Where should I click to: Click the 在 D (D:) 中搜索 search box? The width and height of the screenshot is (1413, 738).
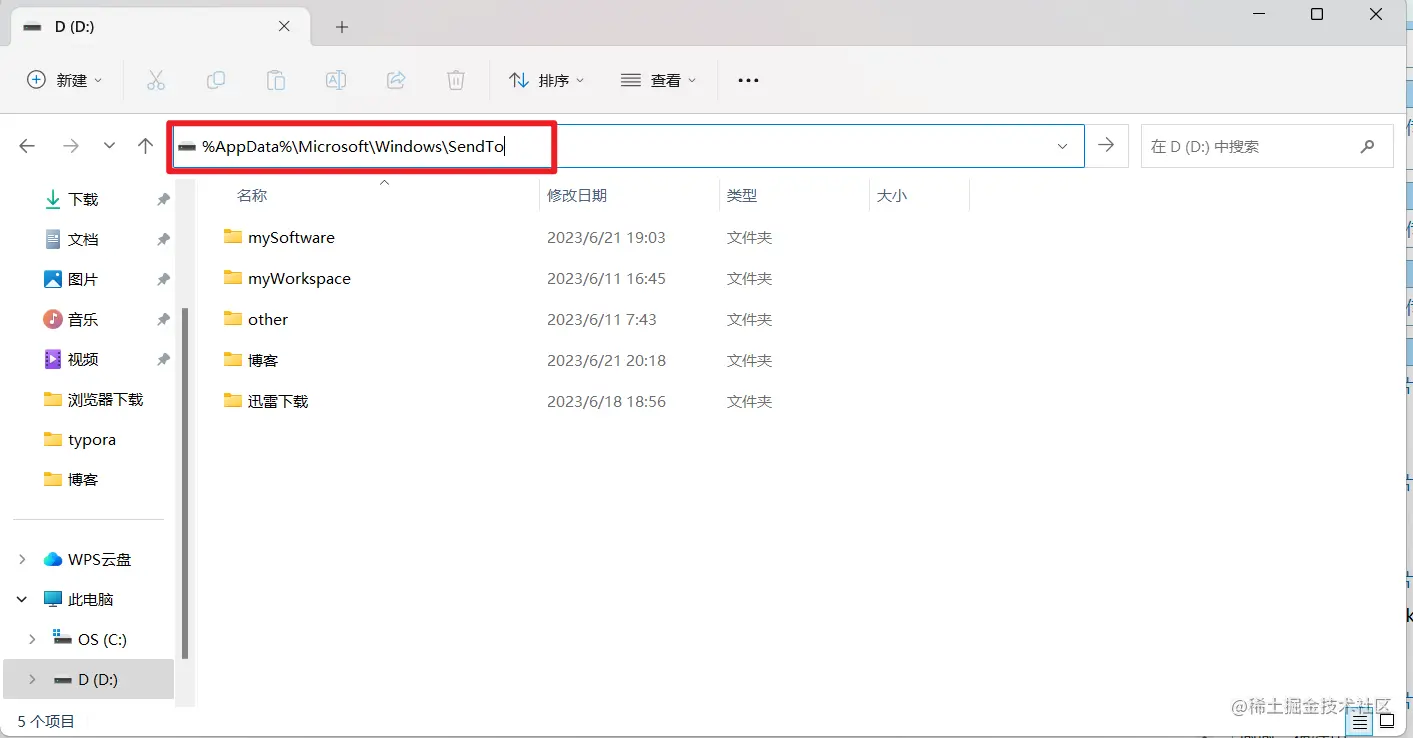[x=1267, y=146]
